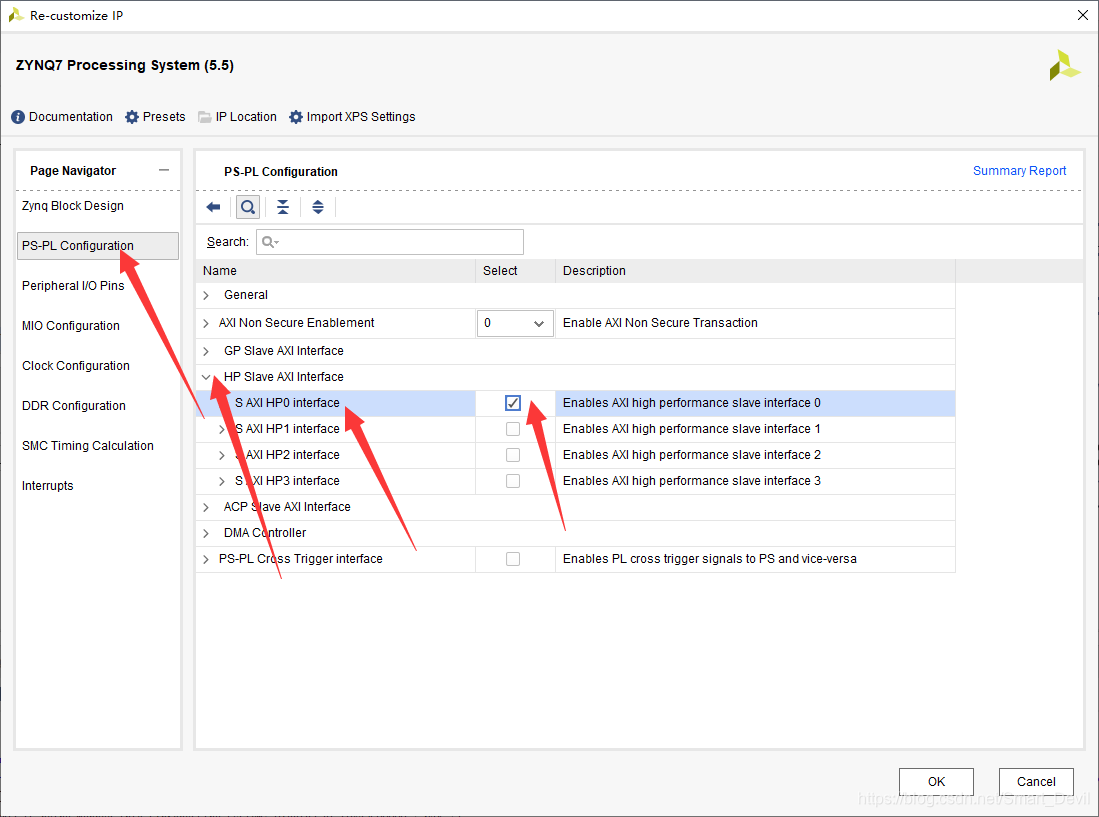This screenshot has height=817, width=1099.
Task: Open Documentation info icon
Action: pyautogui.click(x=18, y=117)
